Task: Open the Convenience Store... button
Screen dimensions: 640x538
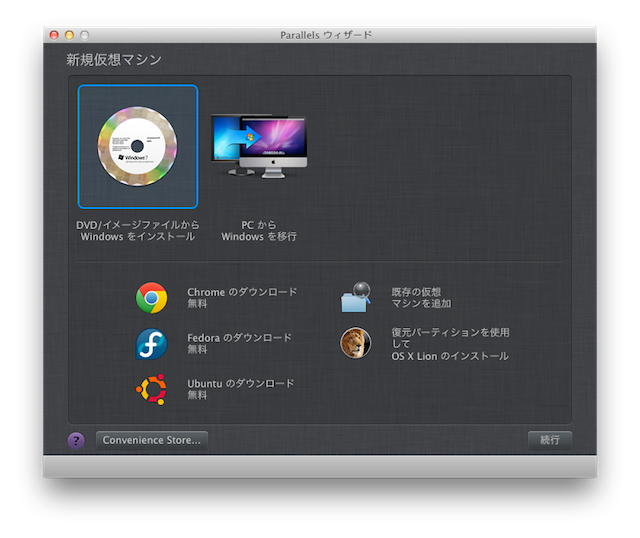Action: click(152, 440)
